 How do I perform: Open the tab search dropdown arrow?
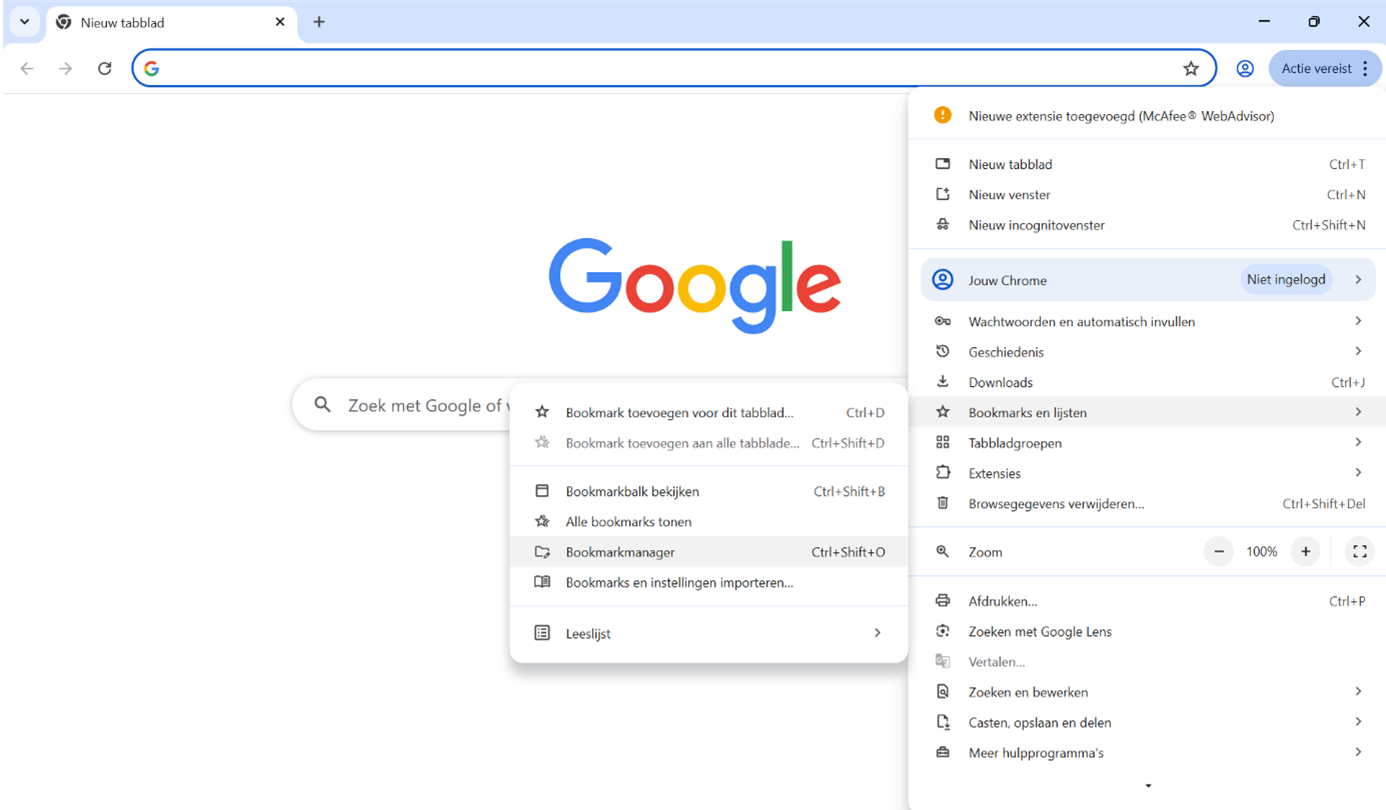pos(24,21)
